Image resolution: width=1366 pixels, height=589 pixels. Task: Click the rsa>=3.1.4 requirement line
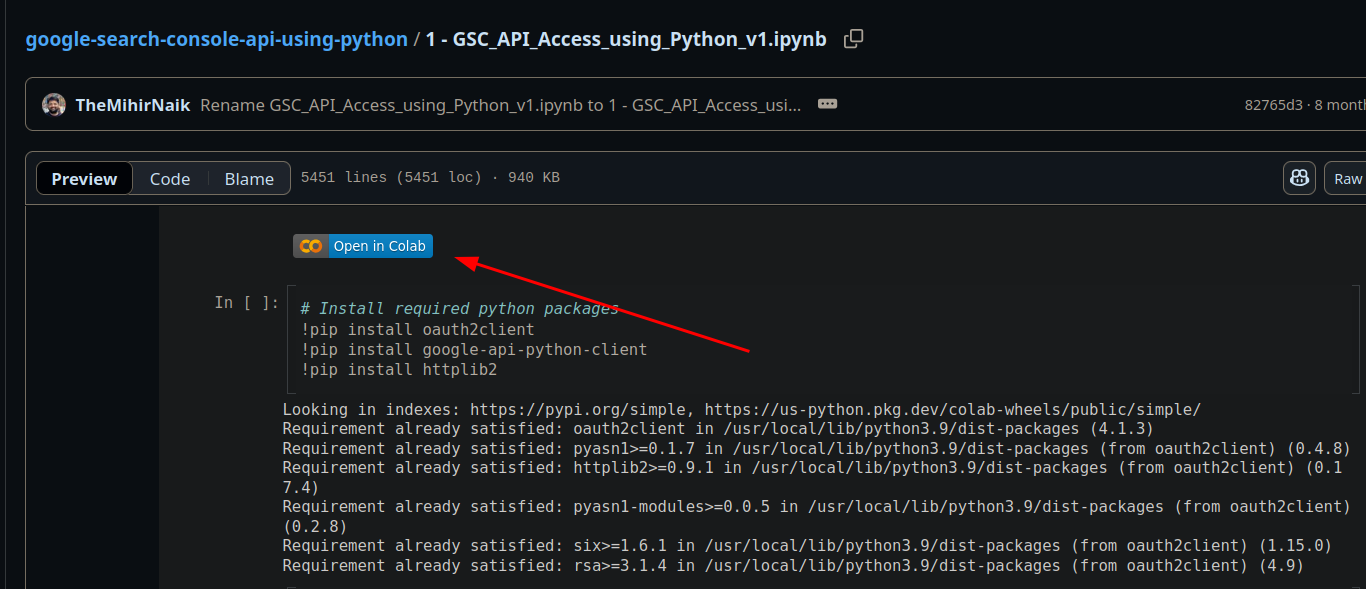coord(793,566)
